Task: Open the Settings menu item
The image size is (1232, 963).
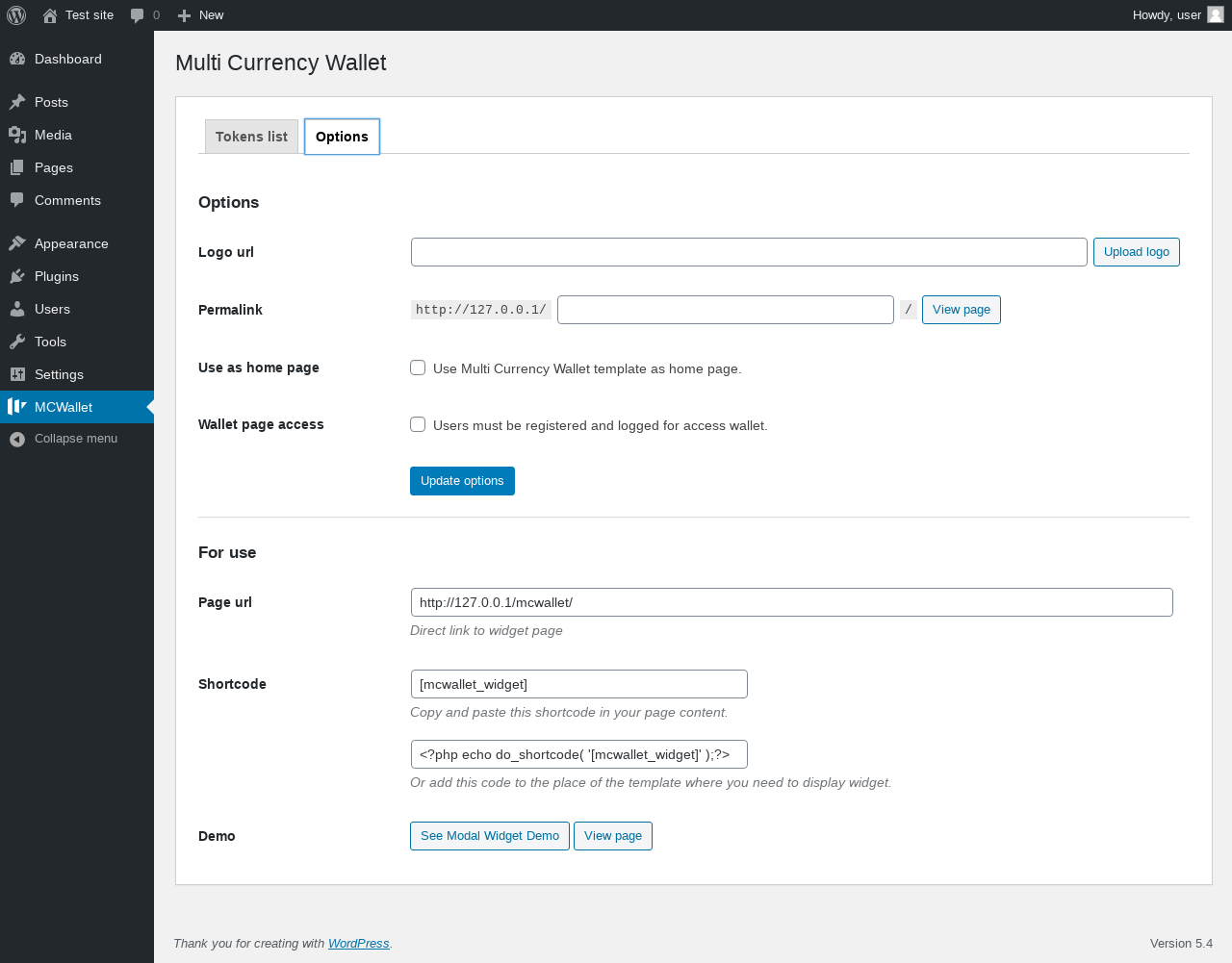Action: tap(77, 374)
